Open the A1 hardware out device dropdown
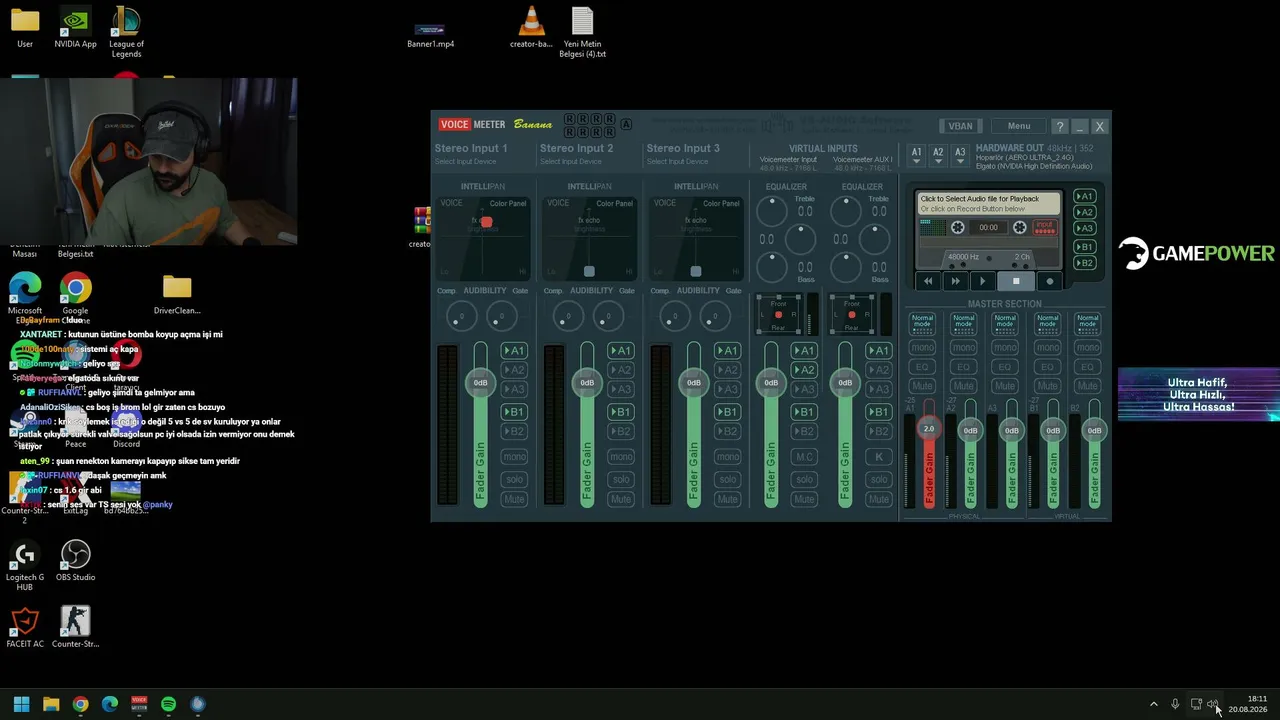This screenshot has height=720, width=1280. point(916,155)
